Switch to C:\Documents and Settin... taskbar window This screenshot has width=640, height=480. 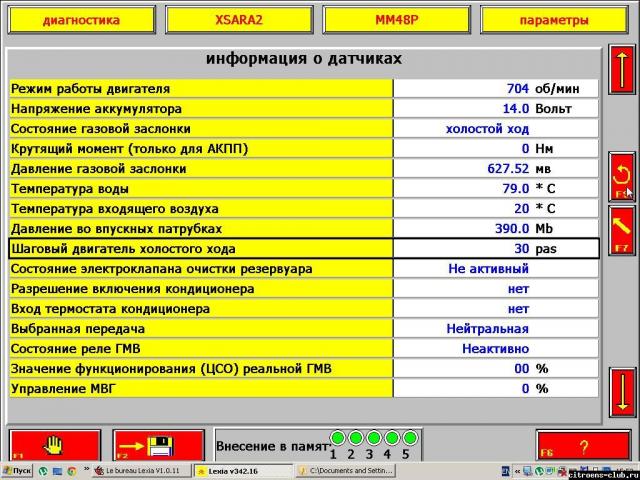pos(344,471)
